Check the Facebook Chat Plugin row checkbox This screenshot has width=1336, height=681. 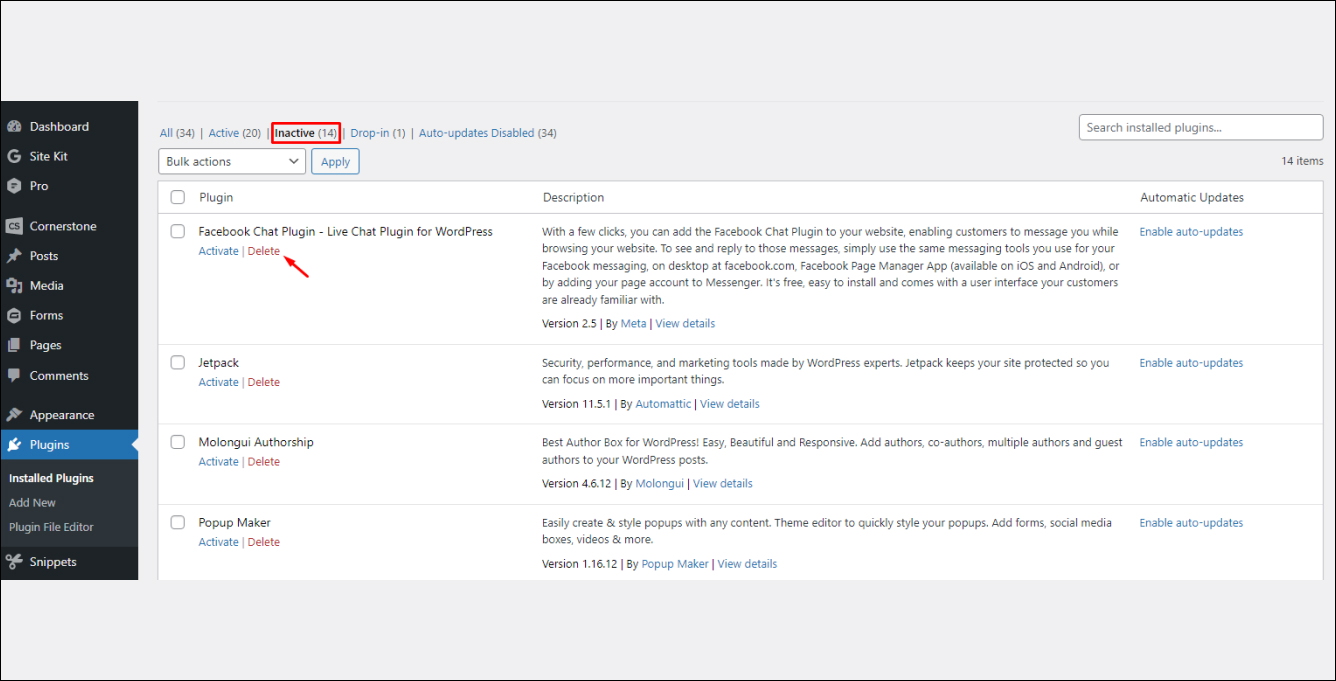(x=178, y=232)
